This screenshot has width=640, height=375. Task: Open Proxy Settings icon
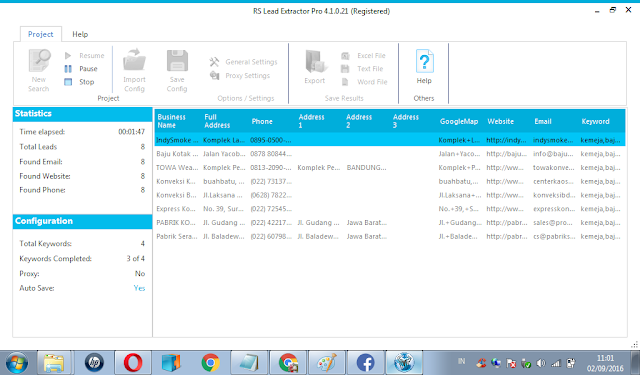point(214,75)
